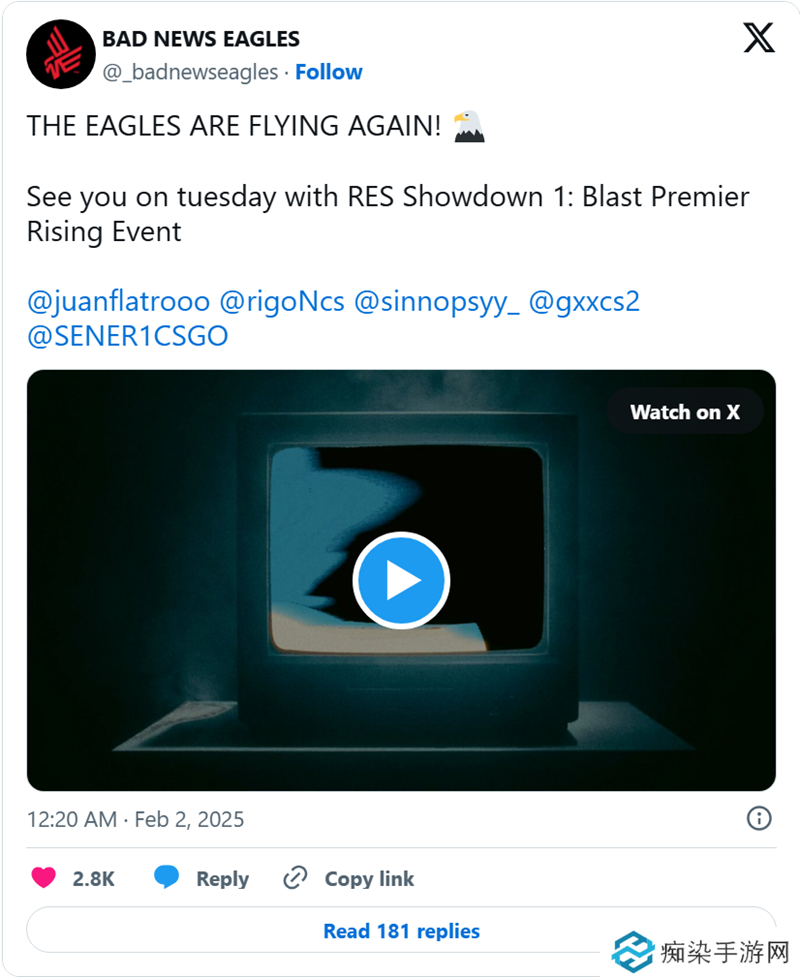The width and height of the screenshot is (800, 977).
Task: Click the @_badnewseagles handle
Action: click(x=189, y=72)
